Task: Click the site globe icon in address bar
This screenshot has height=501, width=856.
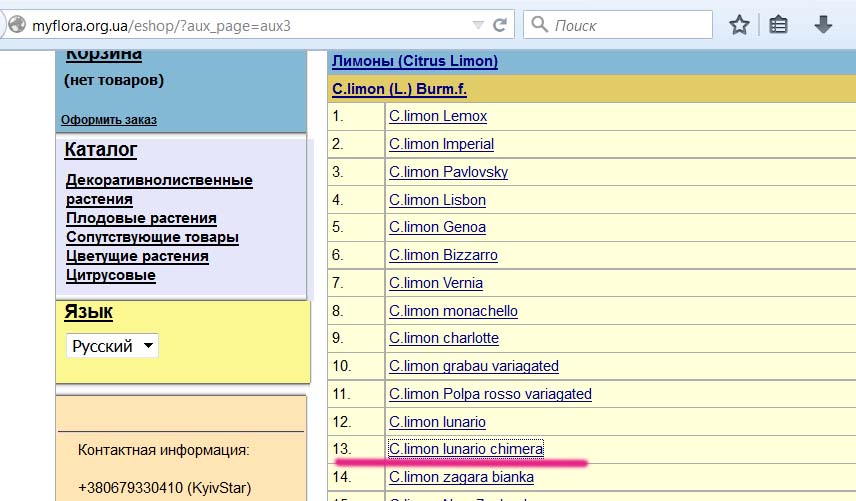Action: [14, 25]
